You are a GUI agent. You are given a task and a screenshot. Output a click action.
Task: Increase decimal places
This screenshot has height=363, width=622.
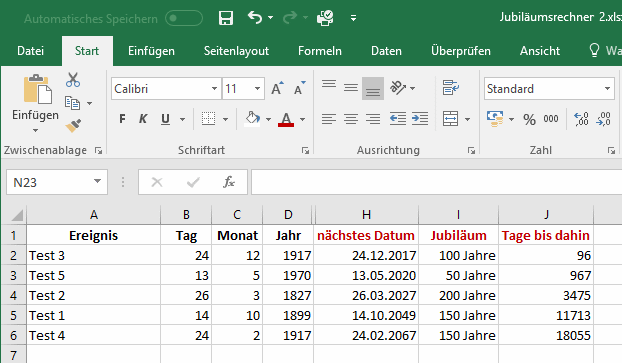[582, 119]
